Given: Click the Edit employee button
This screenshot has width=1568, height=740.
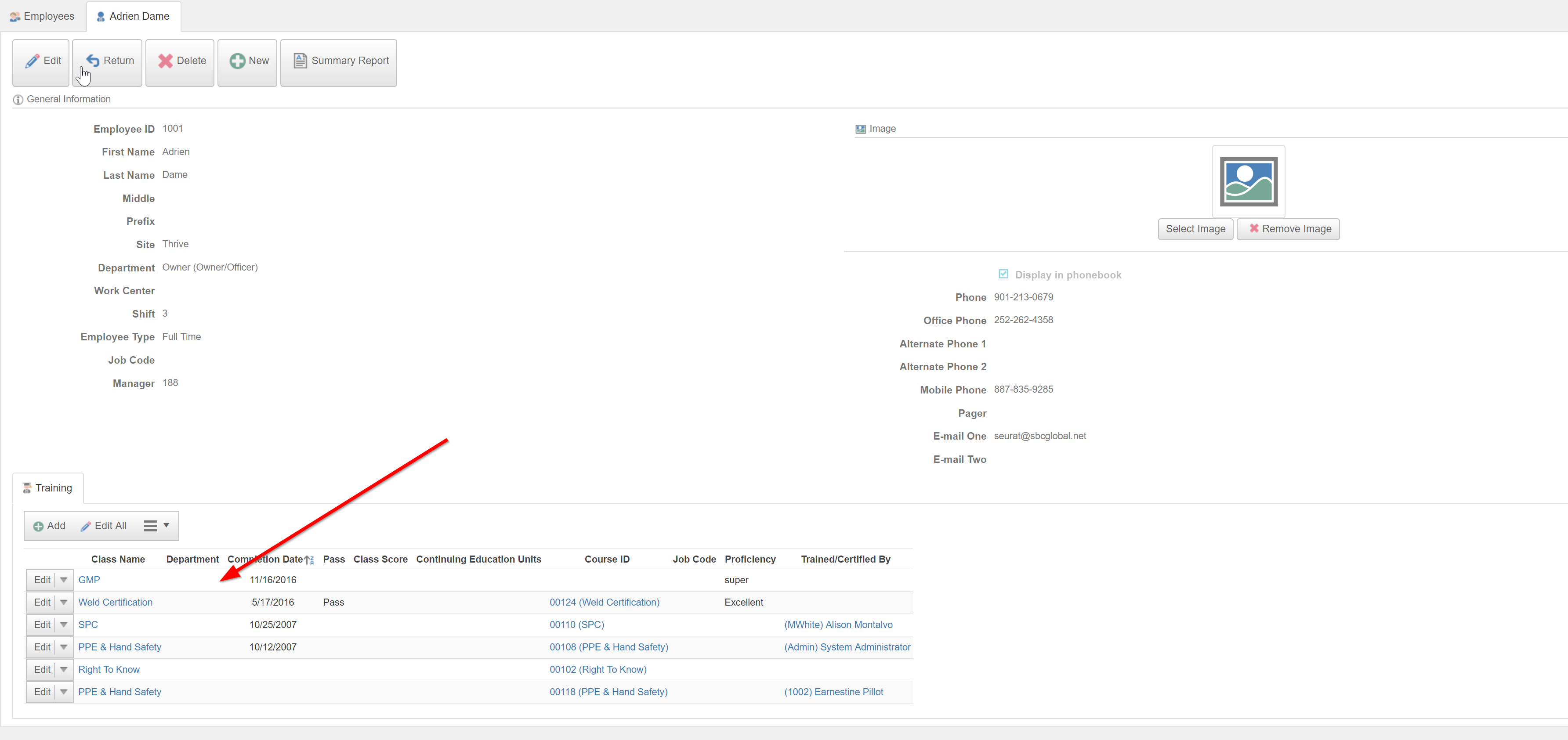Looking at the screenshot, I should coord(41,63).
